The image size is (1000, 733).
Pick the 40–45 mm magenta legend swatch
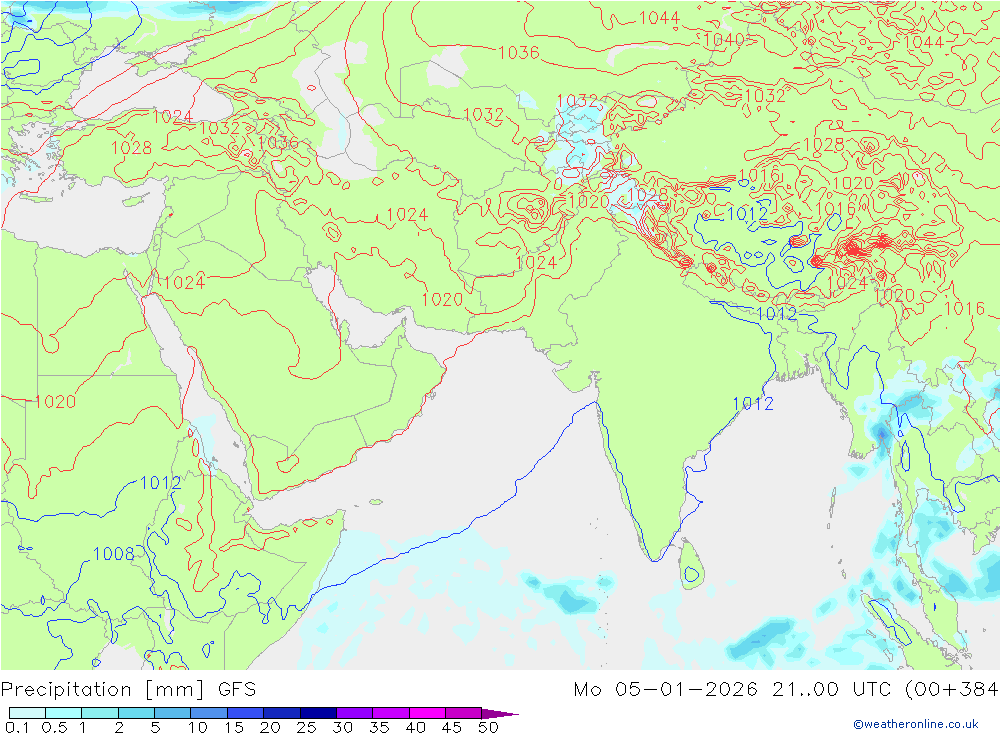click(x=427, y=713)
